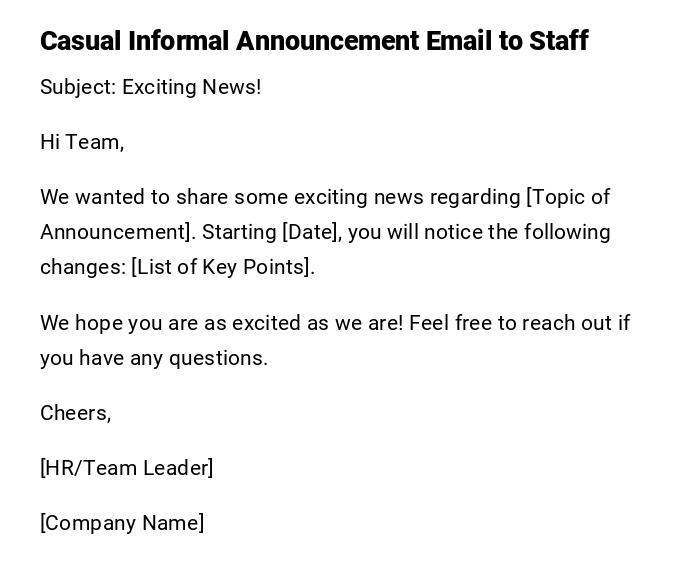This screenshot has width=700, height=586.
Task: Click the word "Starting" before the date placeholder
Action: pos(239,232)
